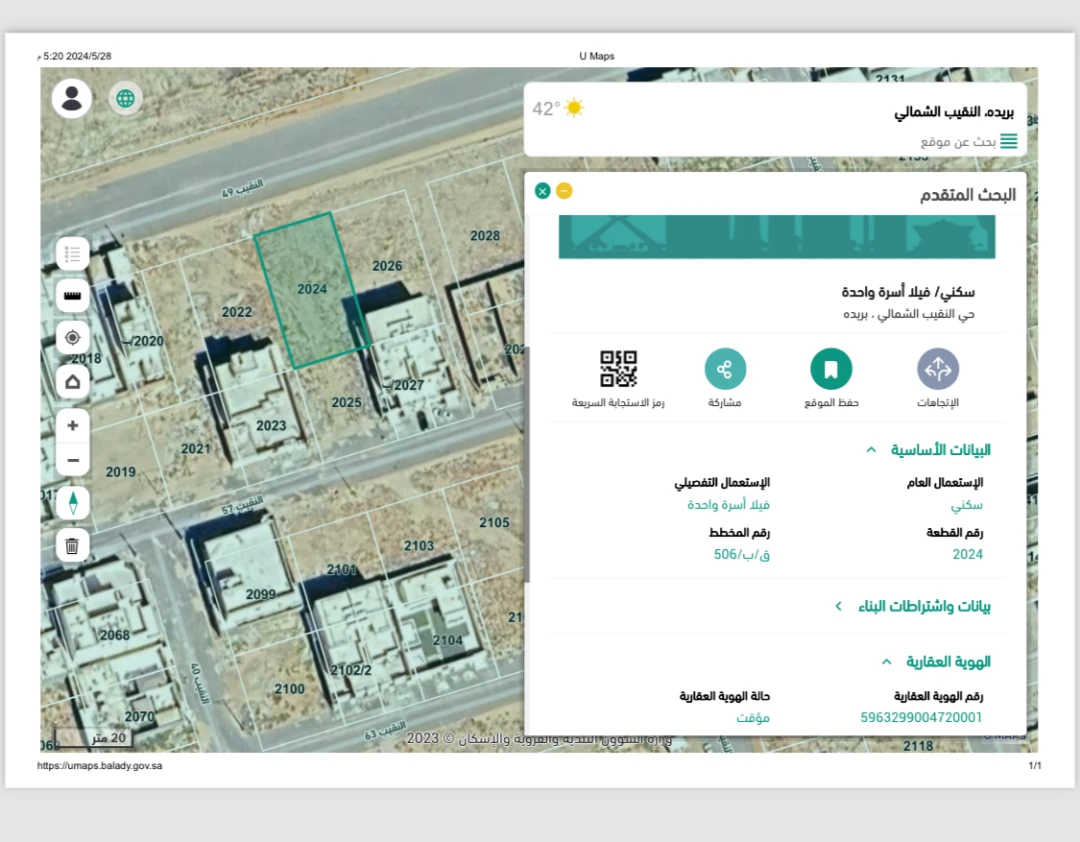Expand بيانات واشتراطات البناء section
This screenshot has width=1080, height=842.
click(839, 606)
